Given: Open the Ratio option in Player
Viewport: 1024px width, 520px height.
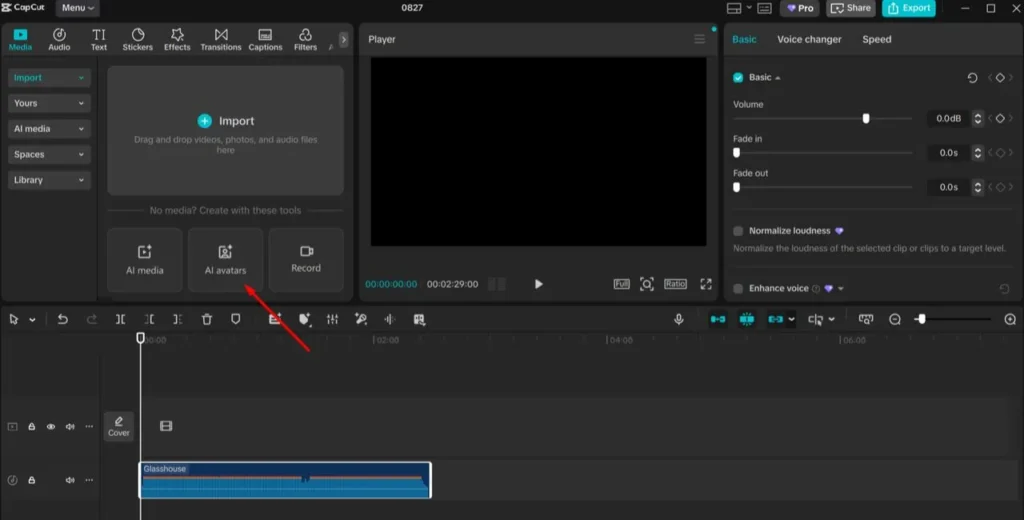Looking at the screenshot, I should pos(675,284).
